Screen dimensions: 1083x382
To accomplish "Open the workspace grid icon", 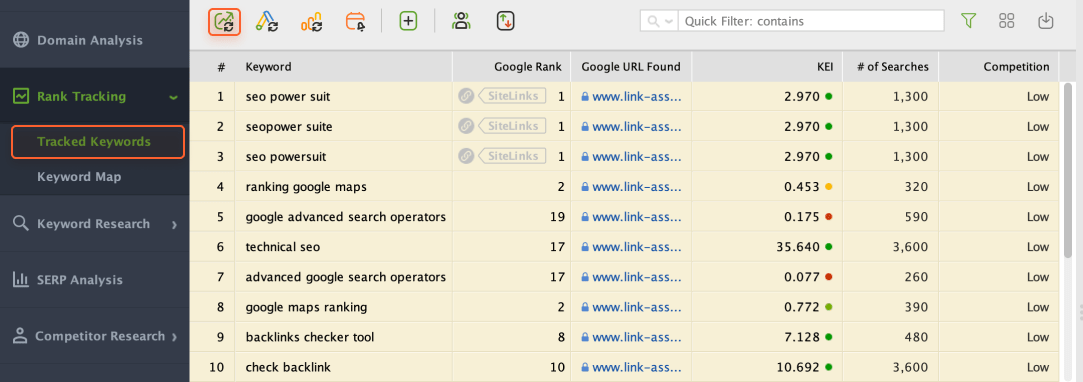I will pyautogui.click(x=1007, y=21).
